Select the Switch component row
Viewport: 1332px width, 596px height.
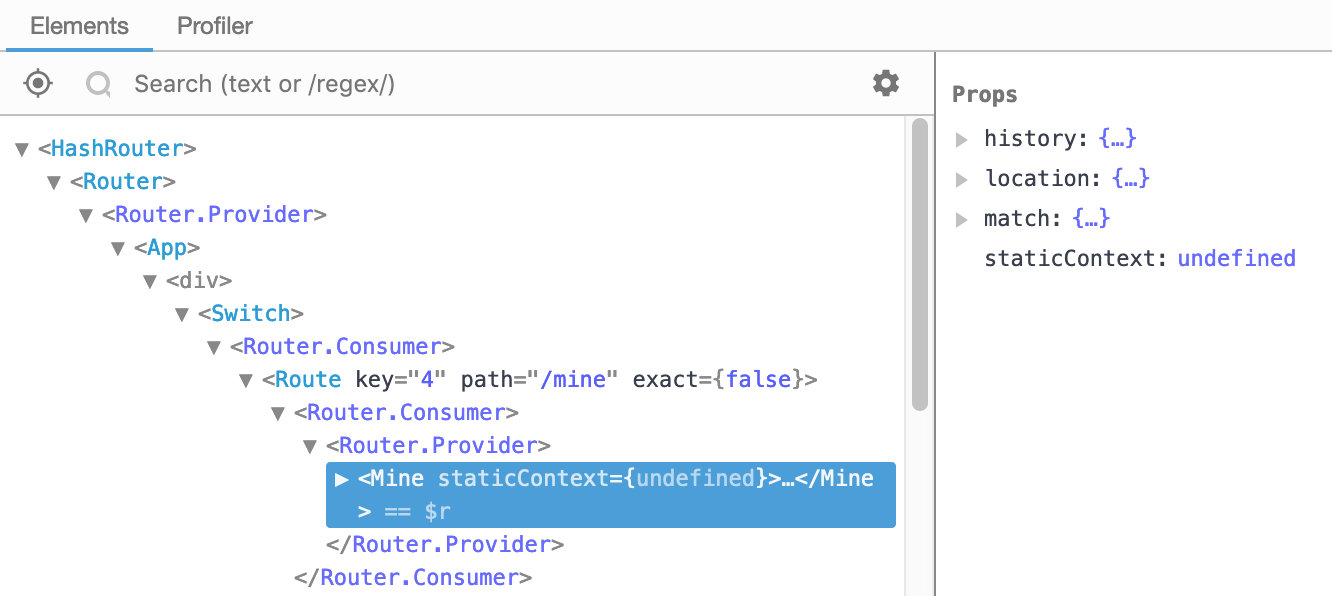[x=251, y=314]
